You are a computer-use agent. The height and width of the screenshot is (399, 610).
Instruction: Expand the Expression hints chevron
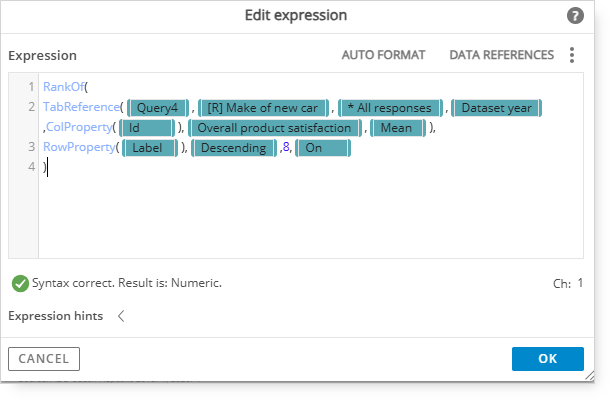click(x=121, y=316)
